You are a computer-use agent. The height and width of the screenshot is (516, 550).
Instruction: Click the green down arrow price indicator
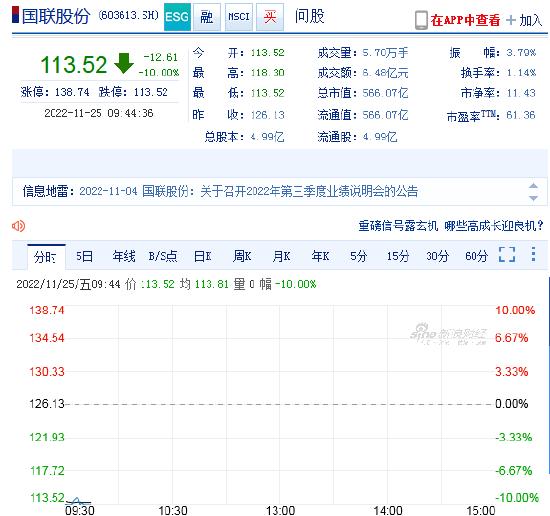point(124,63)
